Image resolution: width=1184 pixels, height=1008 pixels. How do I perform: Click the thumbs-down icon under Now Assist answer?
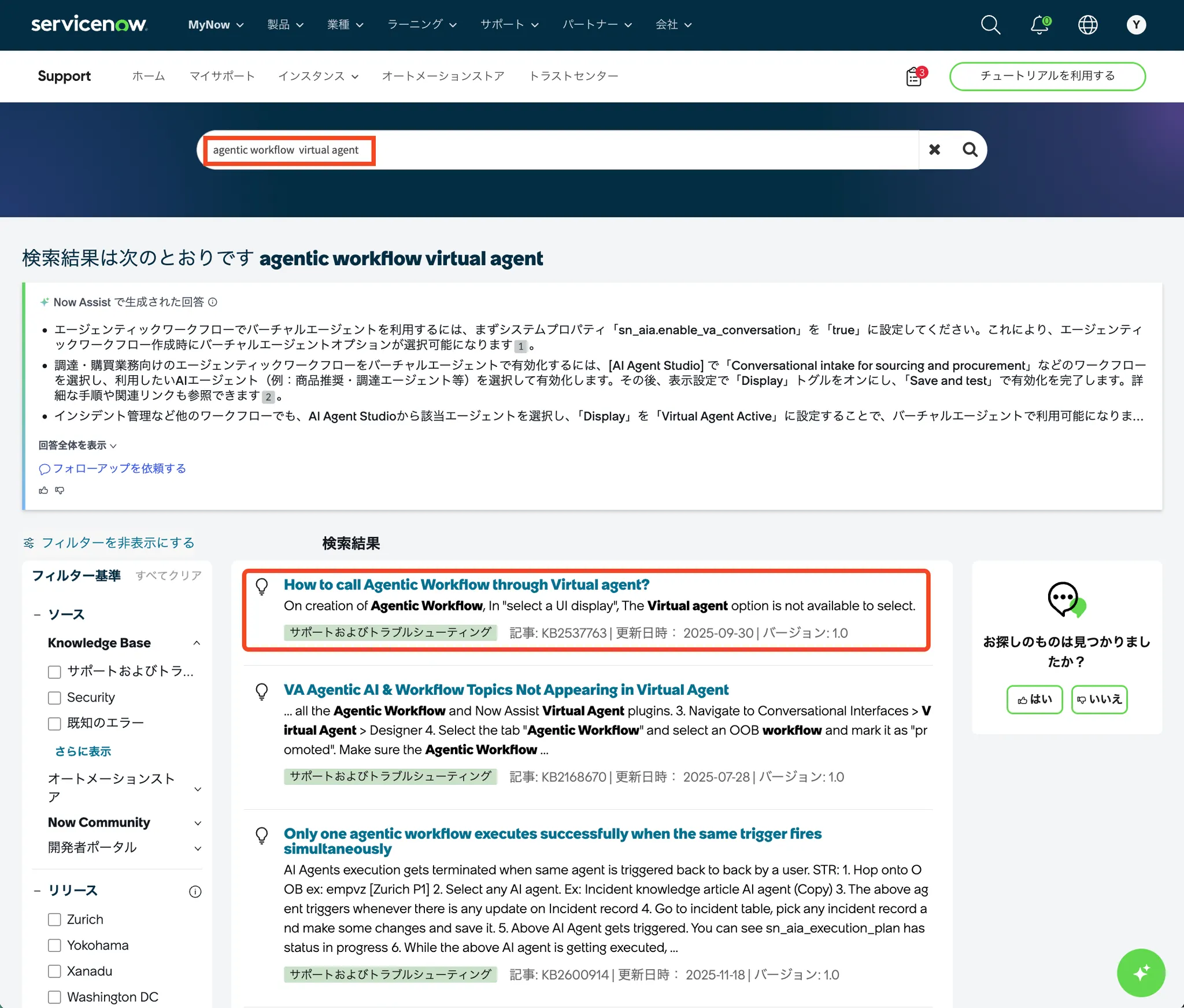tap(60, 490)
